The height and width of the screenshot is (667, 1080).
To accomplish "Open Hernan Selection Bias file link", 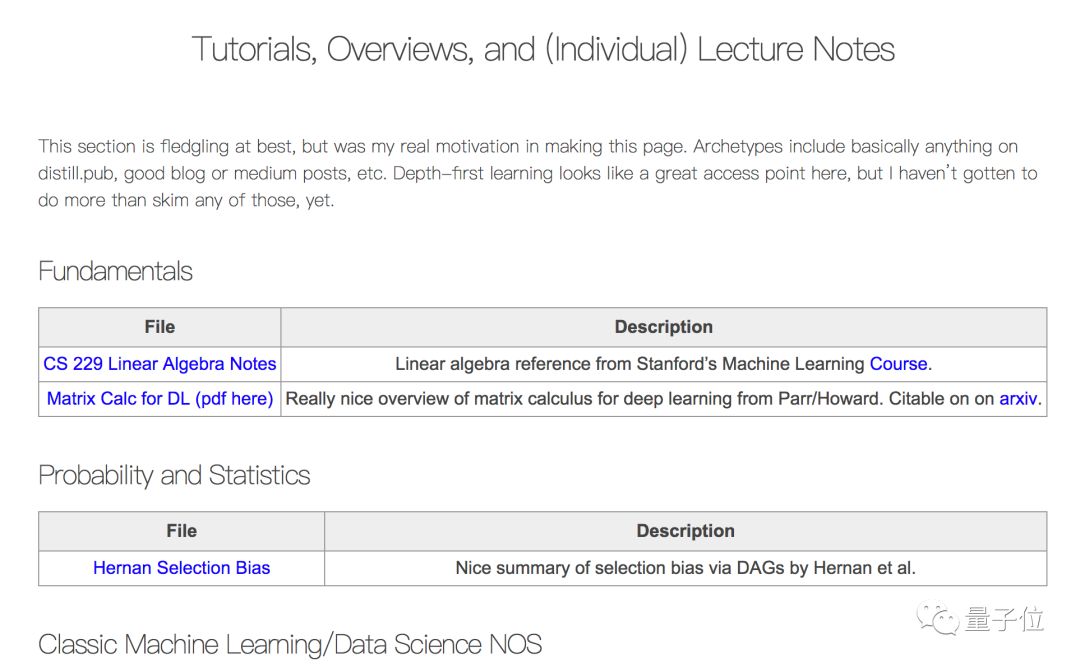I will (x=181, y=568).
